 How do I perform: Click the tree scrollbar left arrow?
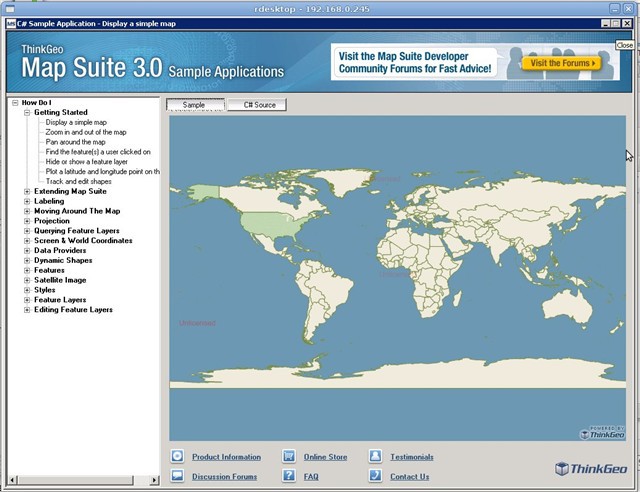tap(12, 480)
